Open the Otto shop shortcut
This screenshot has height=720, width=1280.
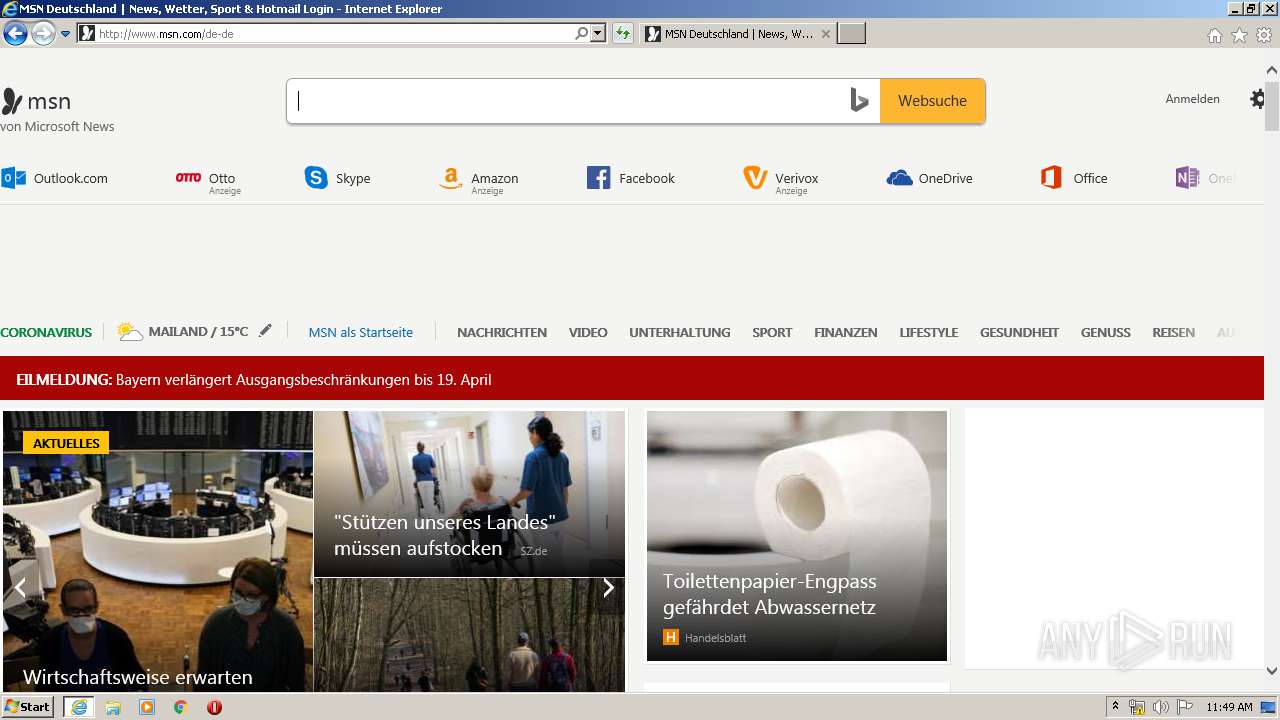point(208,180)
